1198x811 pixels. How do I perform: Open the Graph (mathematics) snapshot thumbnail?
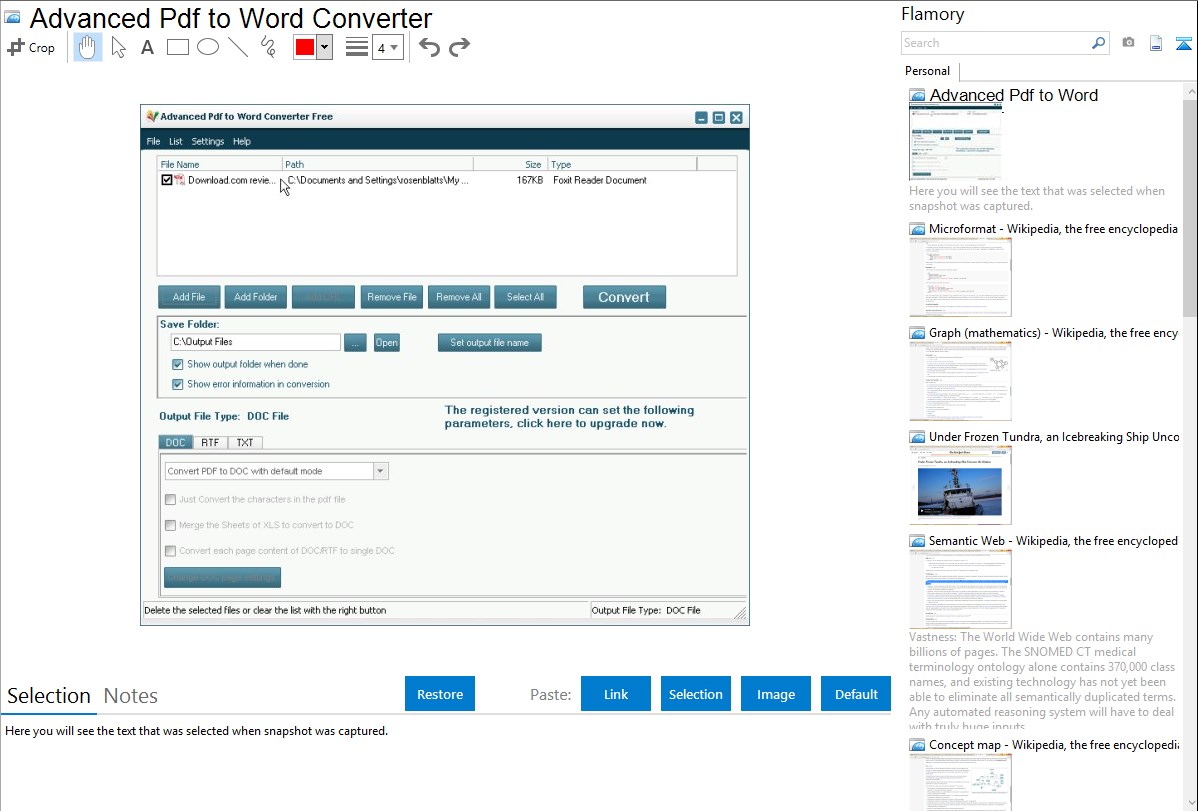(x=960, y=381)
